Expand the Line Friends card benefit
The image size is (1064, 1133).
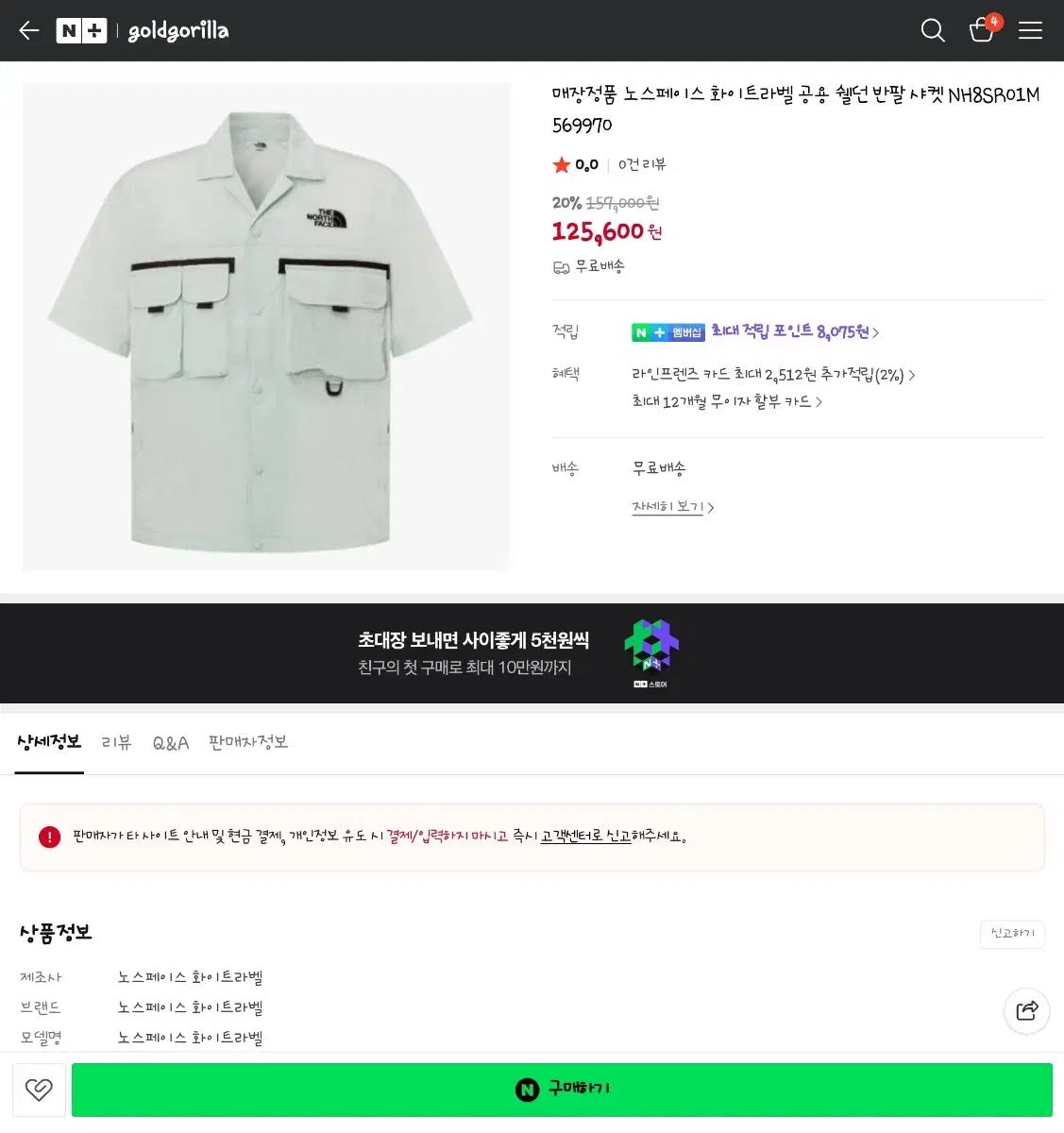coord(773,375)
